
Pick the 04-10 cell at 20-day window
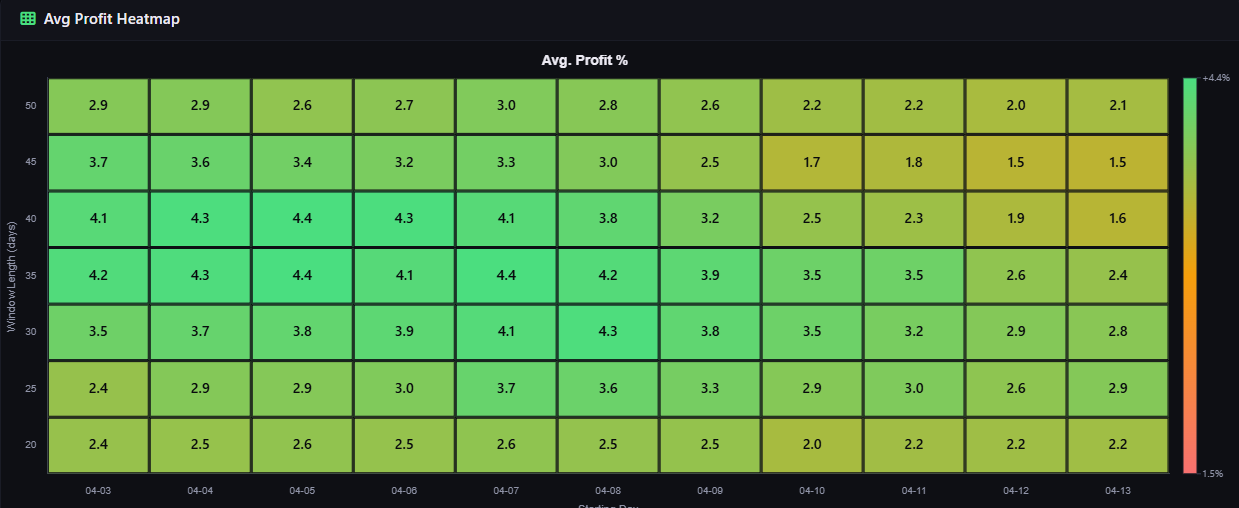pyautogui.click(x=812, y=444)
